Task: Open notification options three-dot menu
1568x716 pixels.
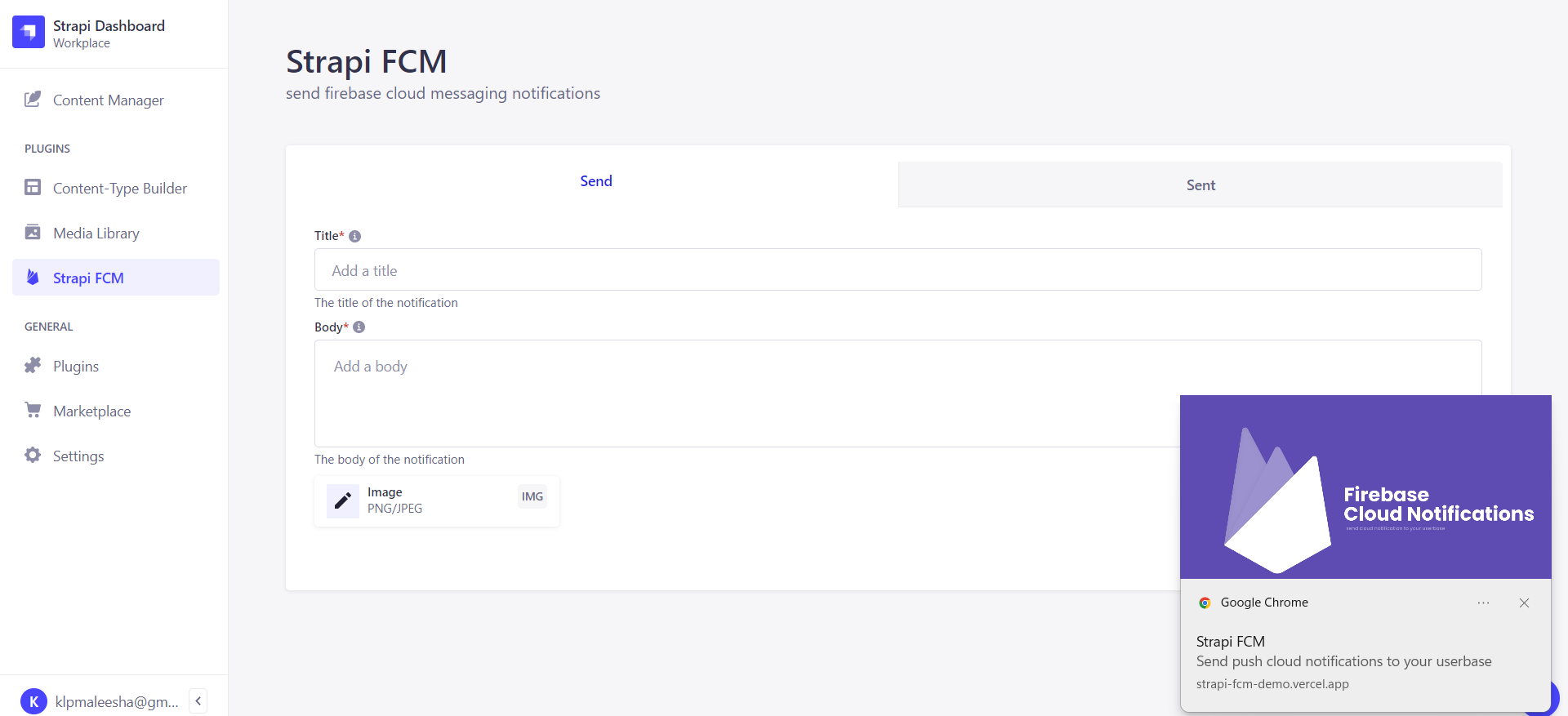Action: pyautogui.click(x=1483, y=603)
